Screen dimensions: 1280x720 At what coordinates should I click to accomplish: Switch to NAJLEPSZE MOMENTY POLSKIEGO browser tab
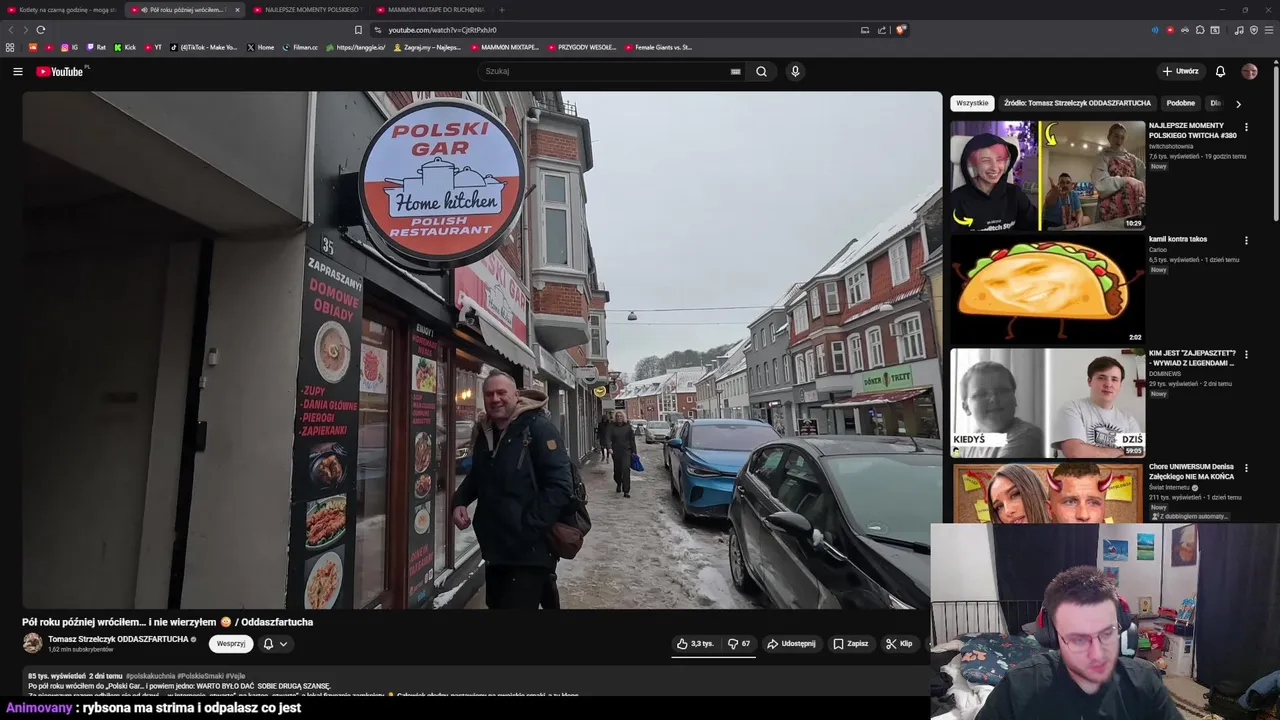310,10
